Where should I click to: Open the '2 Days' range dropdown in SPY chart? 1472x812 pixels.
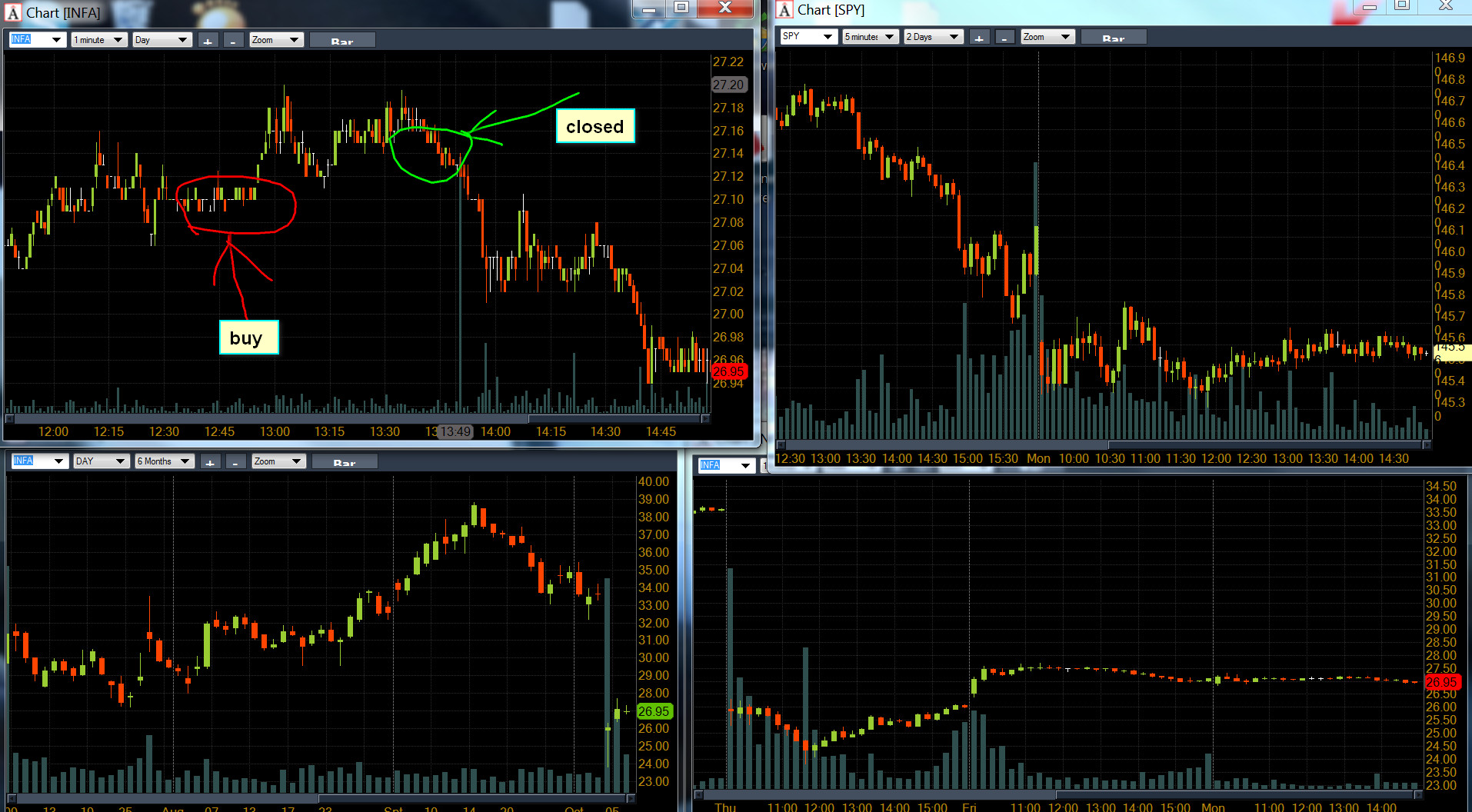click(x=934, y=37)
